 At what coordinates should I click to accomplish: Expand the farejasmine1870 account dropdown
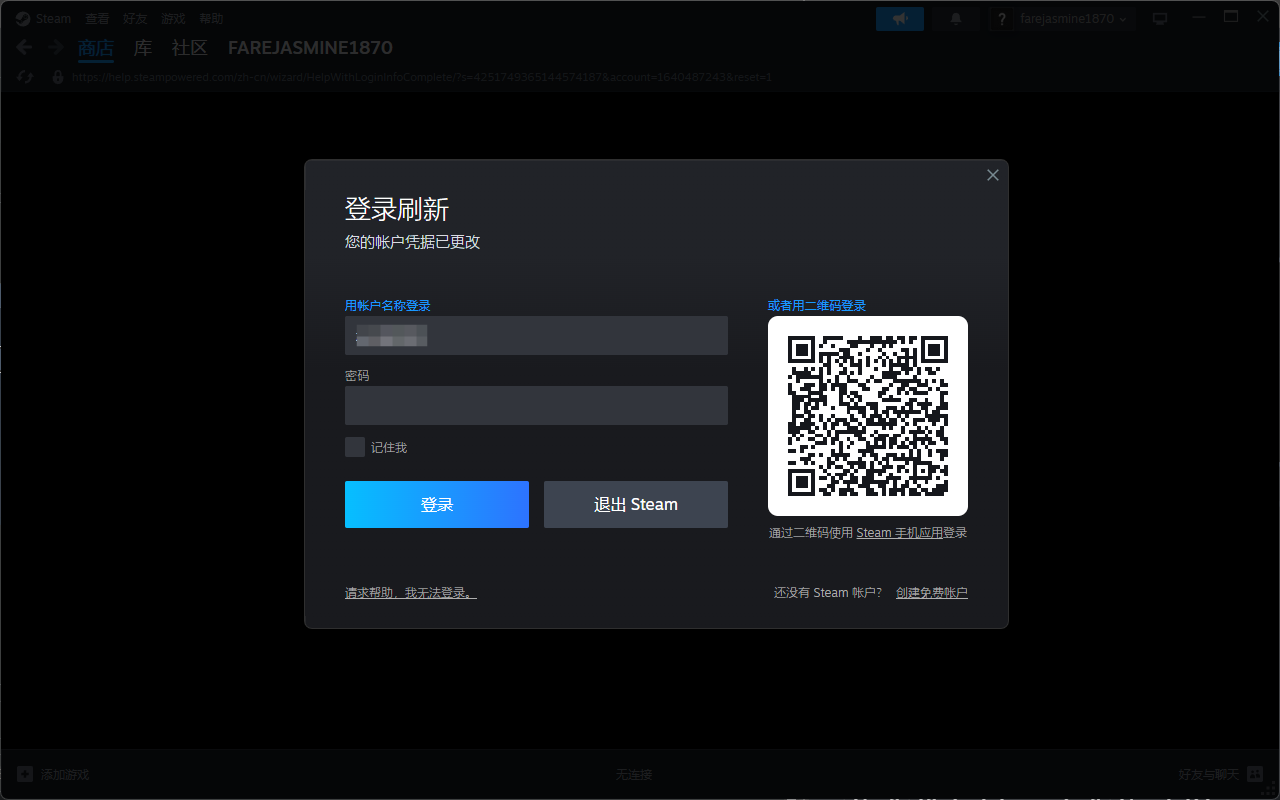[x=1072, y=19]
